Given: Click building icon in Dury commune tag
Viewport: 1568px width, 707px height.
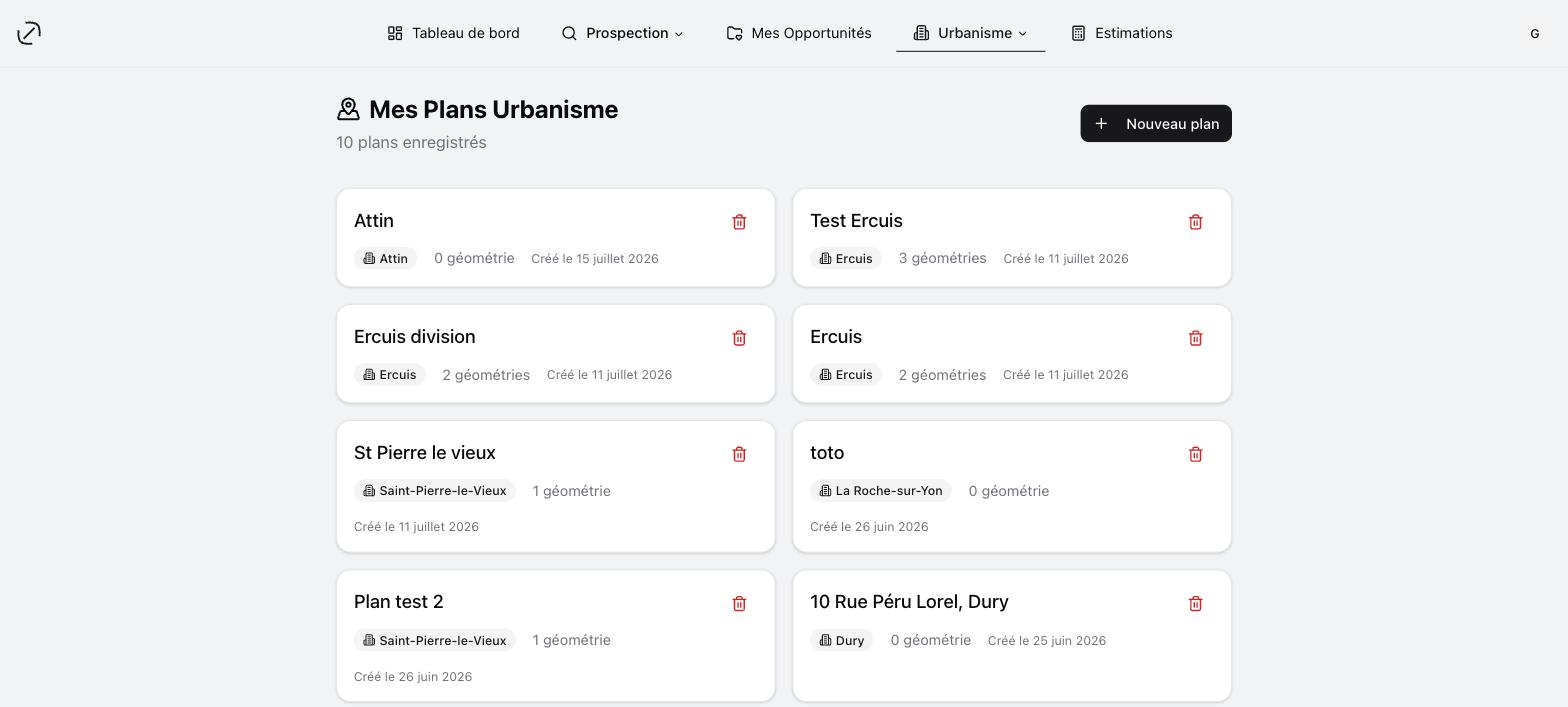Looking at the screenshot, I should [825, 640].
